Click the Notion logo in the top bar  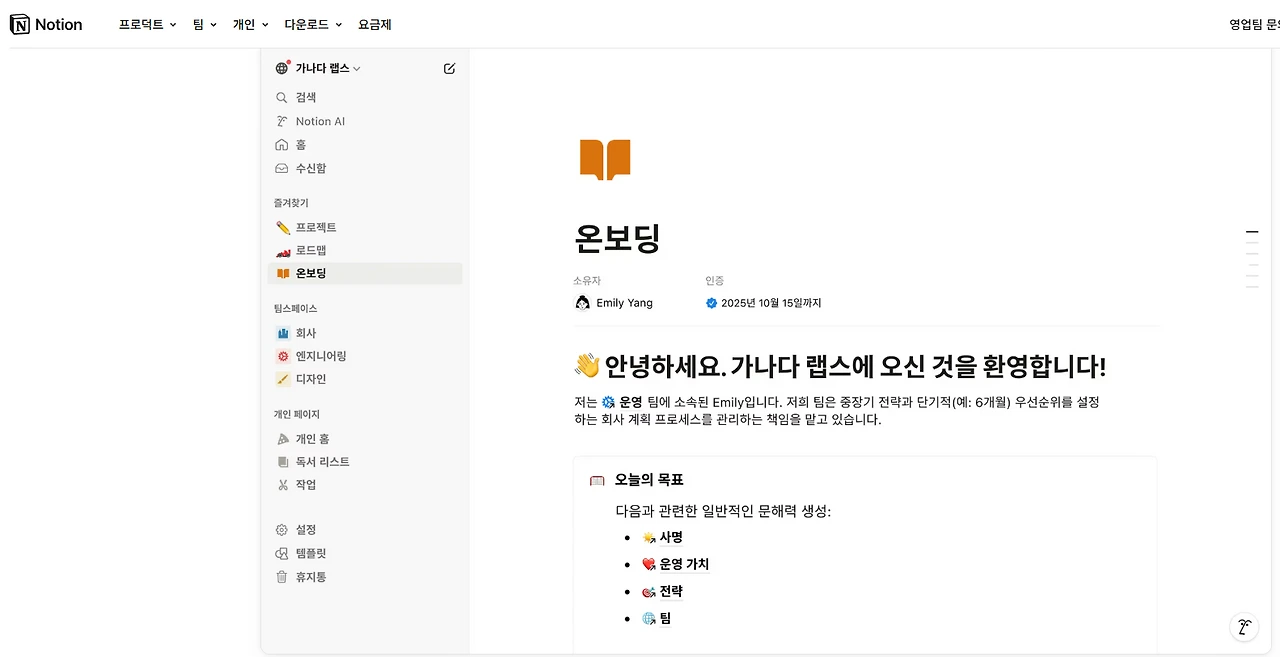point(45,23)
